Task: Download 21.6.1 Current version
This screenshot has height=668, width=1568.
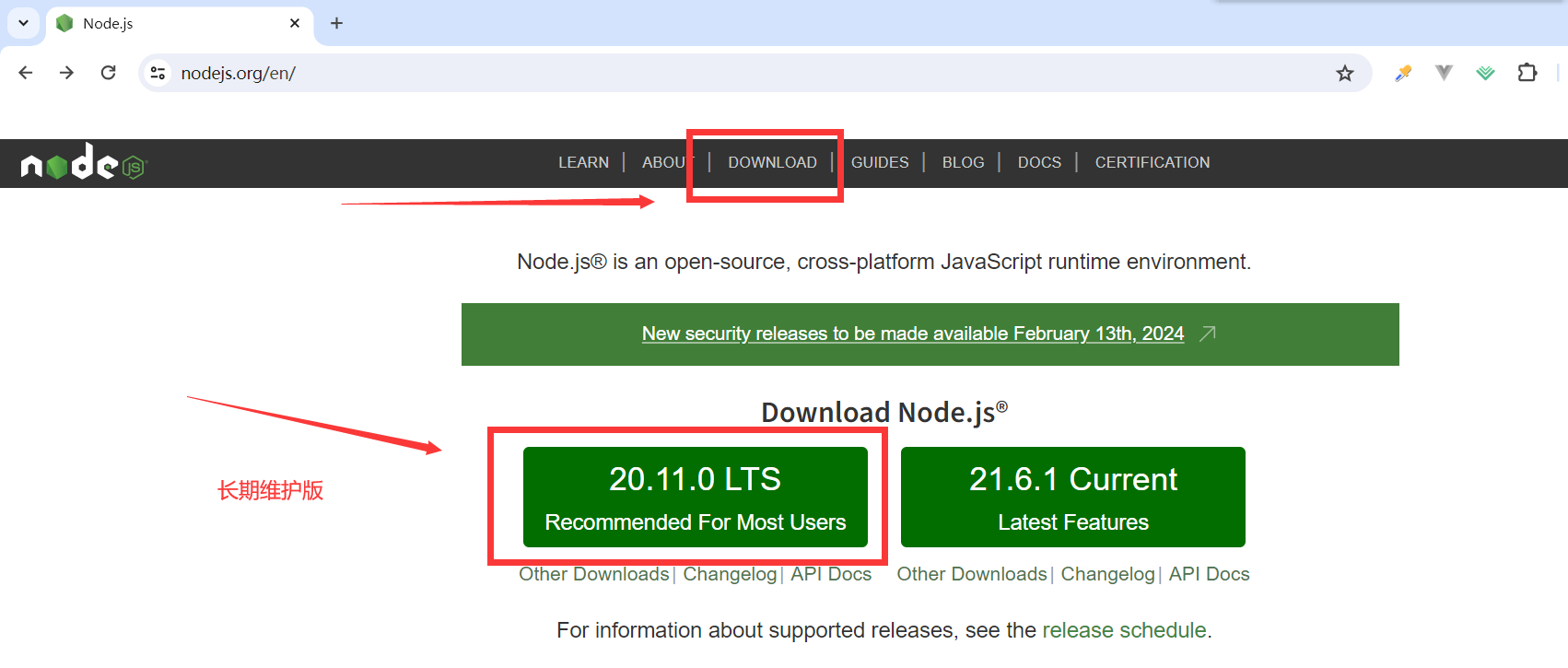Action: coord(1073,498)
